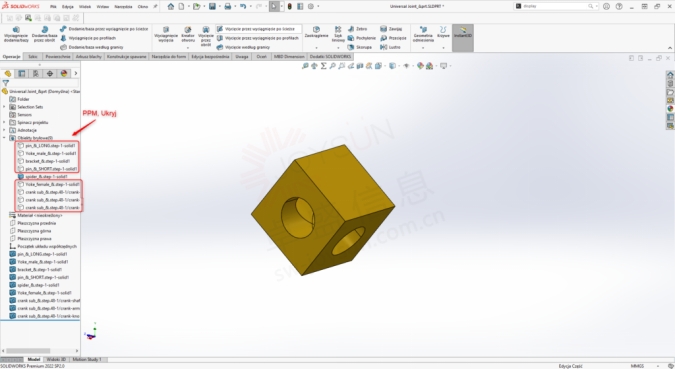Viewport: 675px width, 369px height.
Task: Click the command search input field
Action: (x=554, y=6)
